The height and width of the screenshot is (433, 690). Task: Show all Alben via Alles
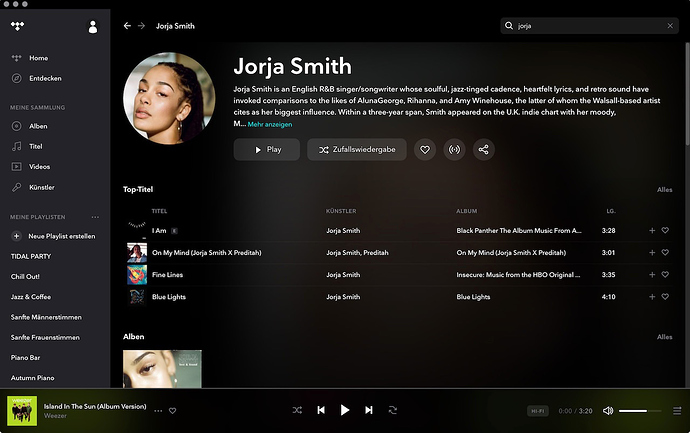[664, 337]
